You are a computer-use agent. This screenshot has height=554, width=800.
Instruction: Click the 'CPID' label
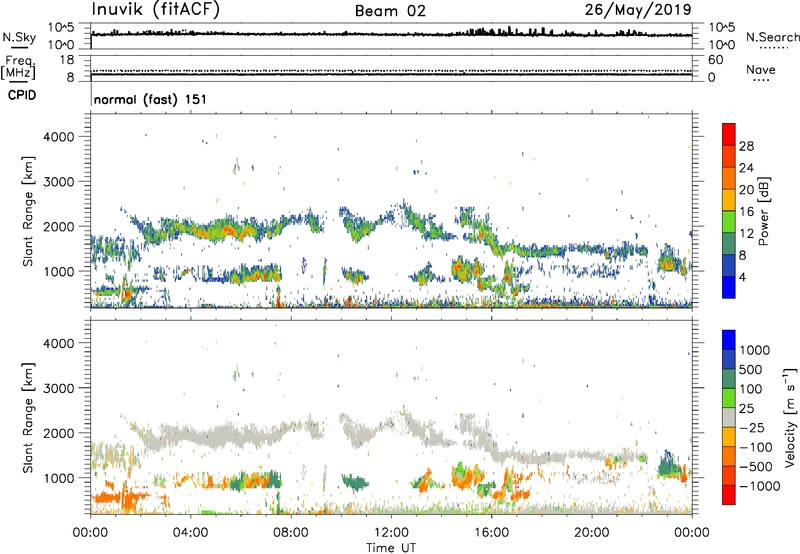click(22, 95)
